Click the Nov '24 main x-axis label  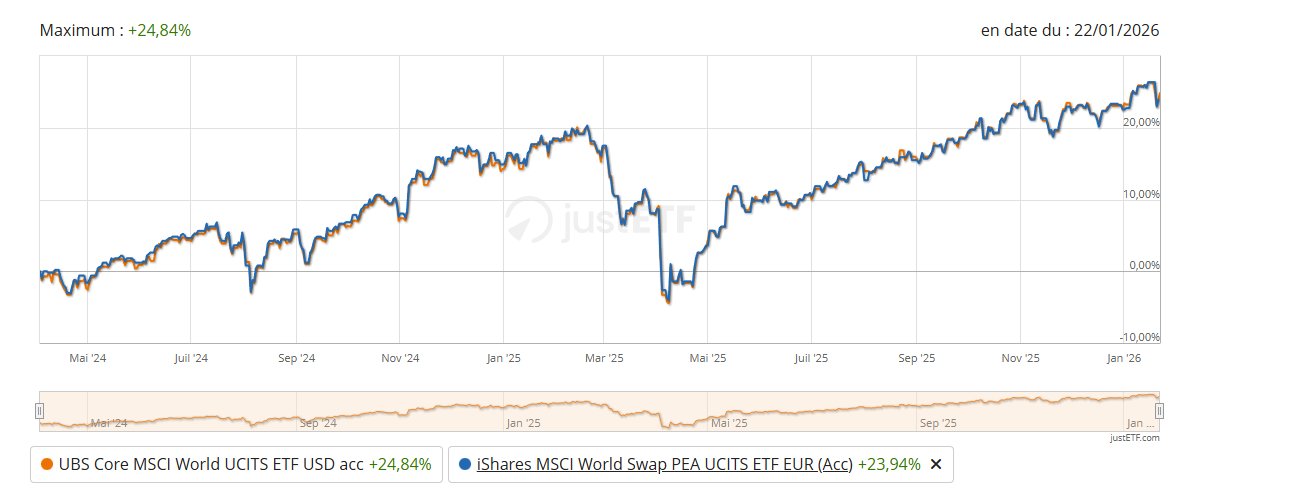pyautogui.click(x=400, y=358)
